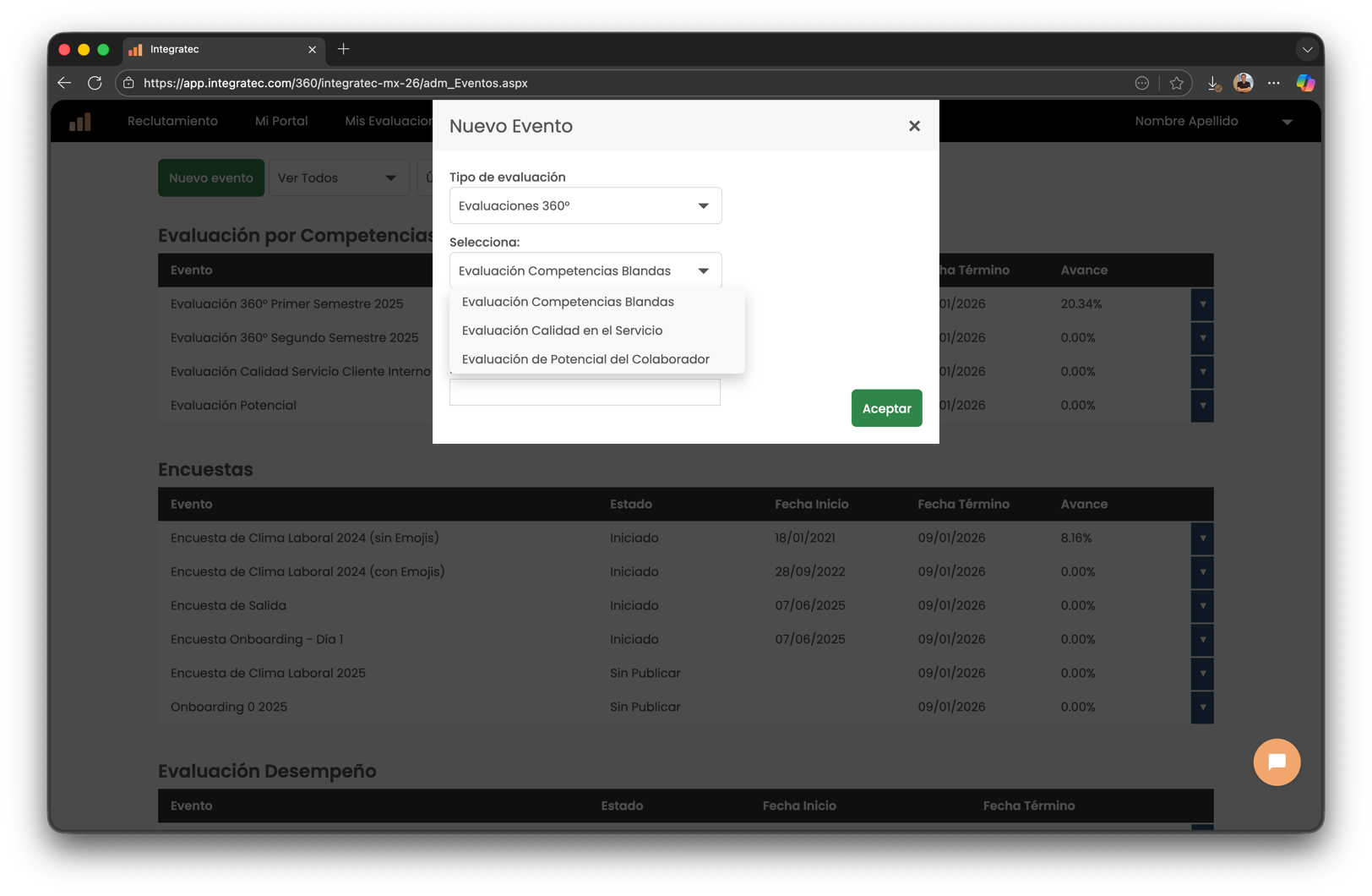Open the Copilot icon in toolbar
Image resolution: width=1372 pixels, height=896 pixels.
tap(1304, 83)
